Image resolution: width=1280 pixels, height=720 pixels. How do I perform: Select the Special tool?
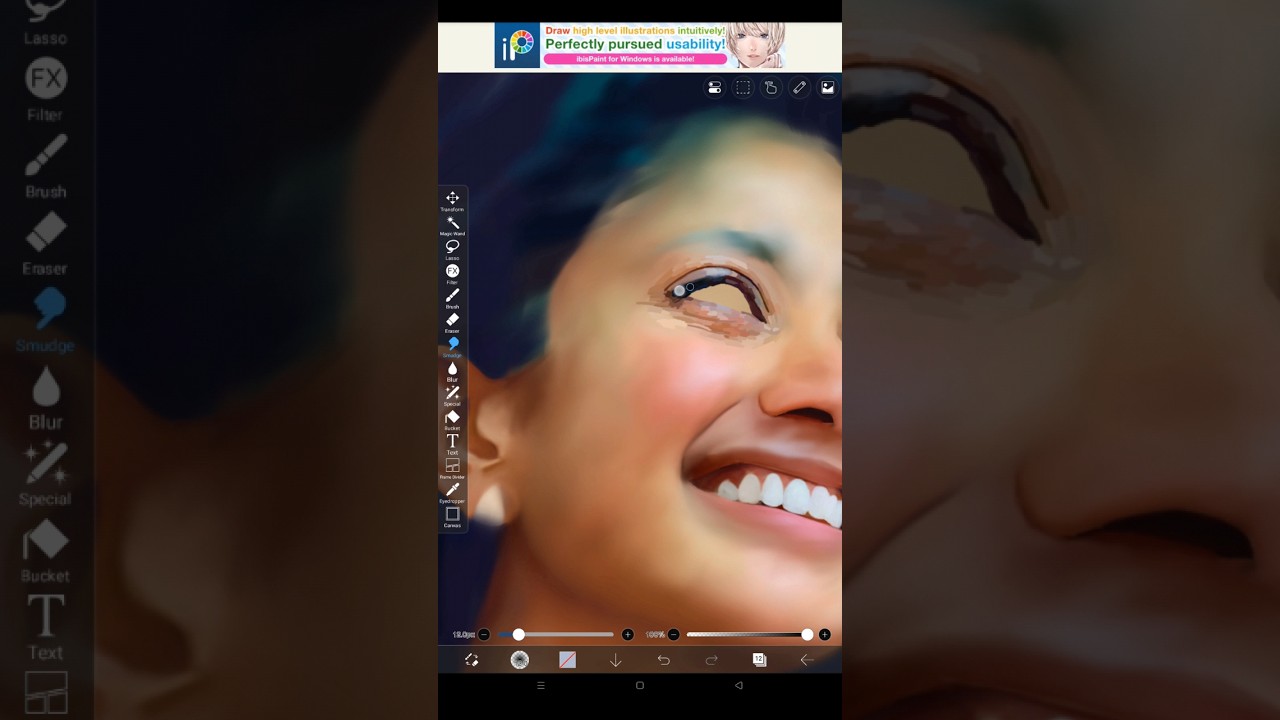(x=452, y=395)
